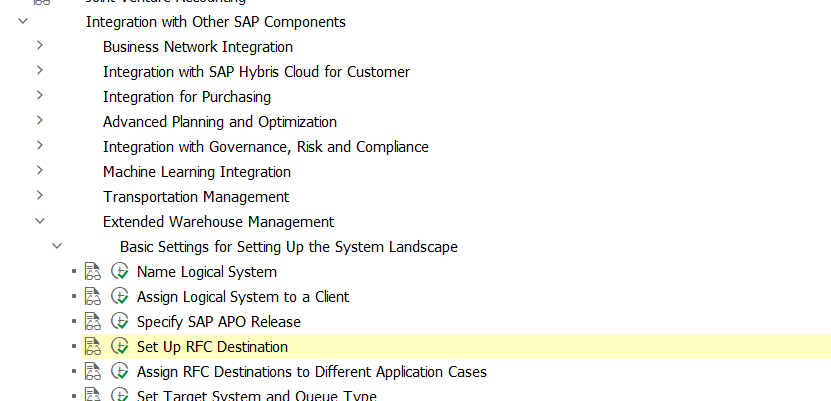Click highlighted Set Up RFC Destination text
Screen dimensions: 831x401
point(213,346)
